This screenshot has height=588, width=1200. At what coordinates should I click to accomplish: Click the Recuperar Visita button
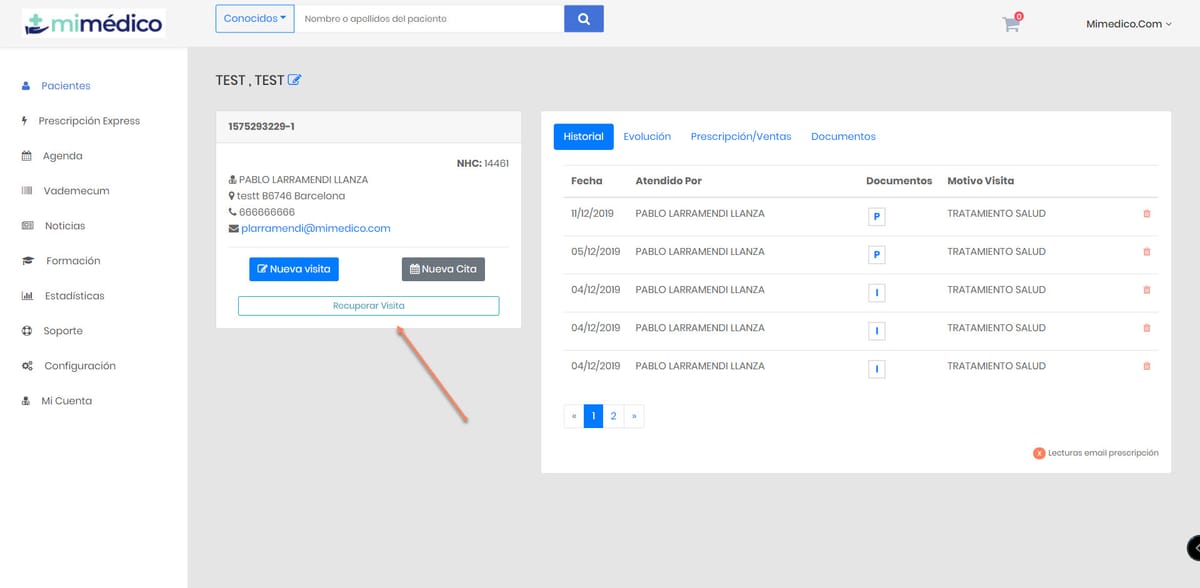pos(368,306)
